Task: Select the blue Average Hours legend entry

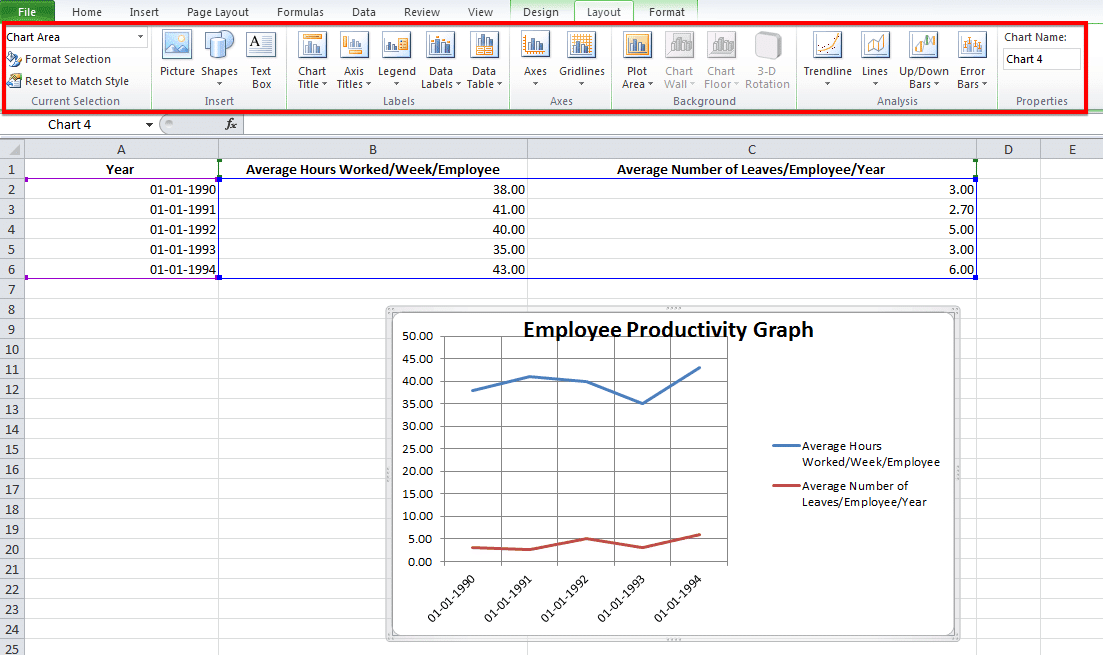Action: point(856,454)
